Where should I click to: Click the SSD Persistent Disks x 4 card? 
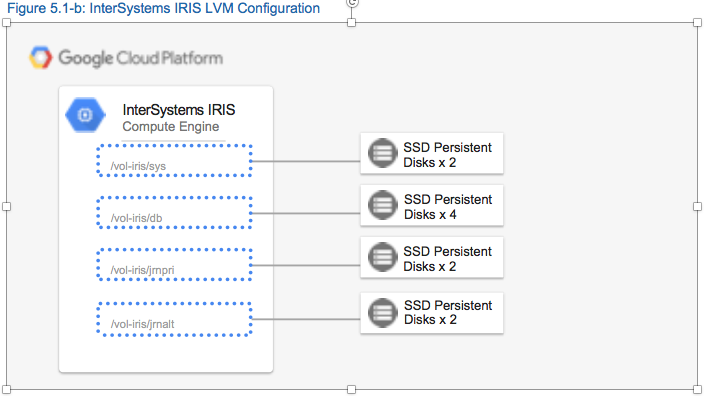point(432,205)
